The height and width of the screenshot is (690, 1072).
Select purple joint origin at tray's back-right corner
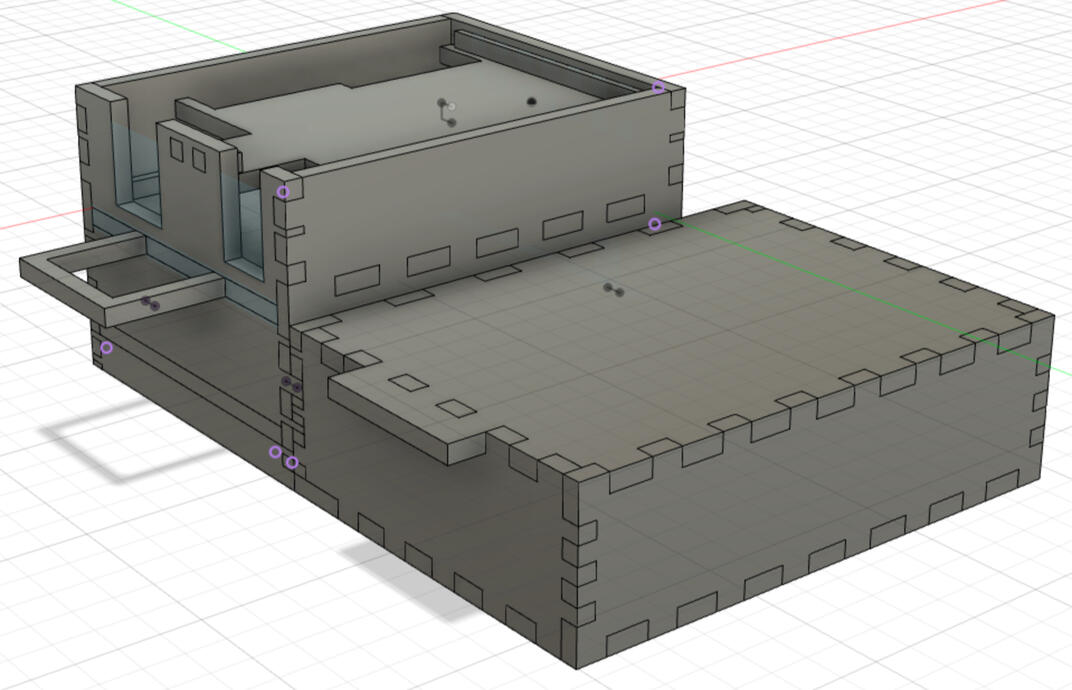pos(658,88)
